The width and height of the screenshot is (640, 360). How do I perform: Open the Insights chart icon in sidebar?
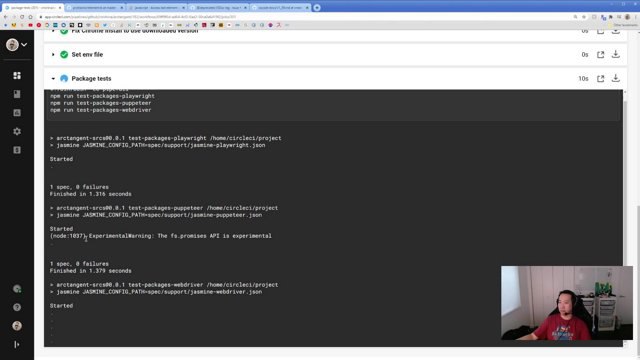tap(17, 113)
